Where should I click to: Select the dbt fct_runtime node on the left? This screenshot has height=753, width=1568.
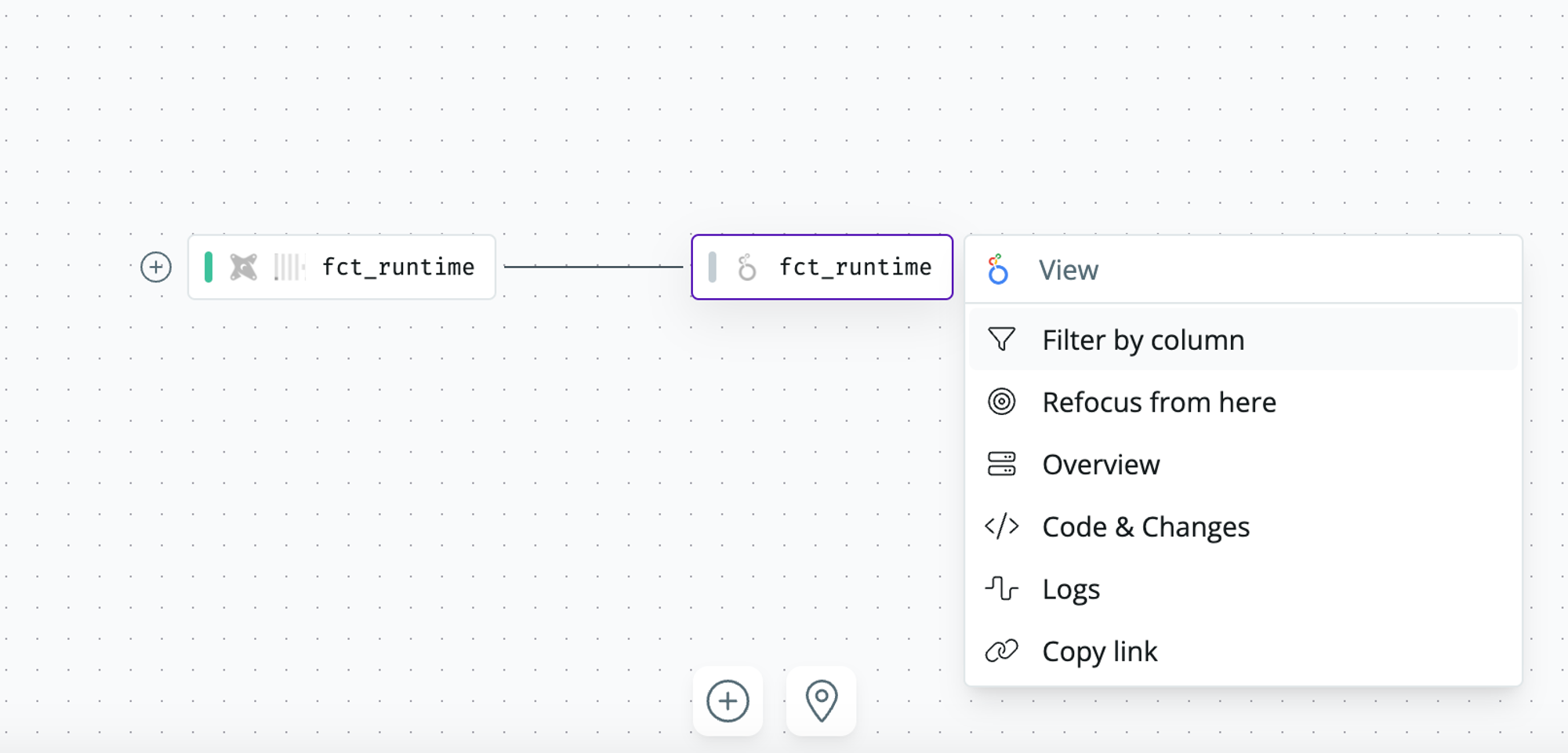click(x=342, y=267)
